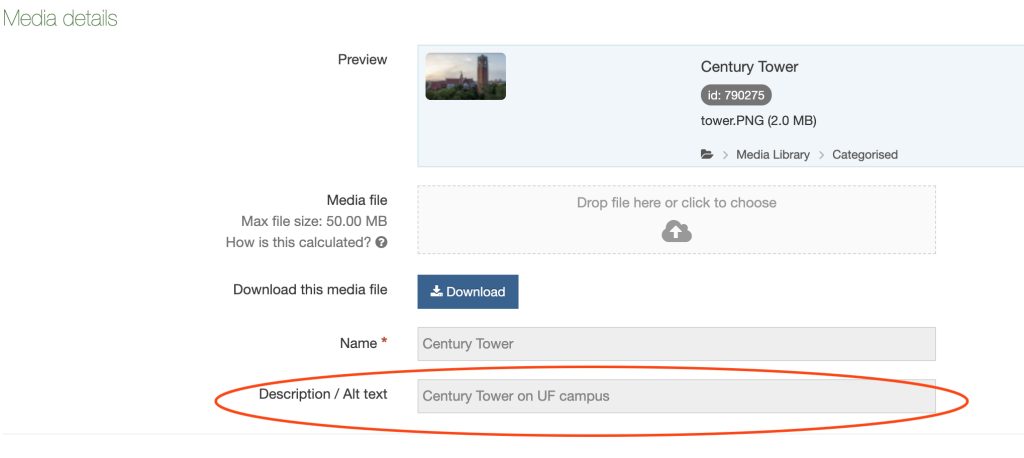Click the cloud upload icon
Viewport: 1024px width, 458px height.
point(676,231)
